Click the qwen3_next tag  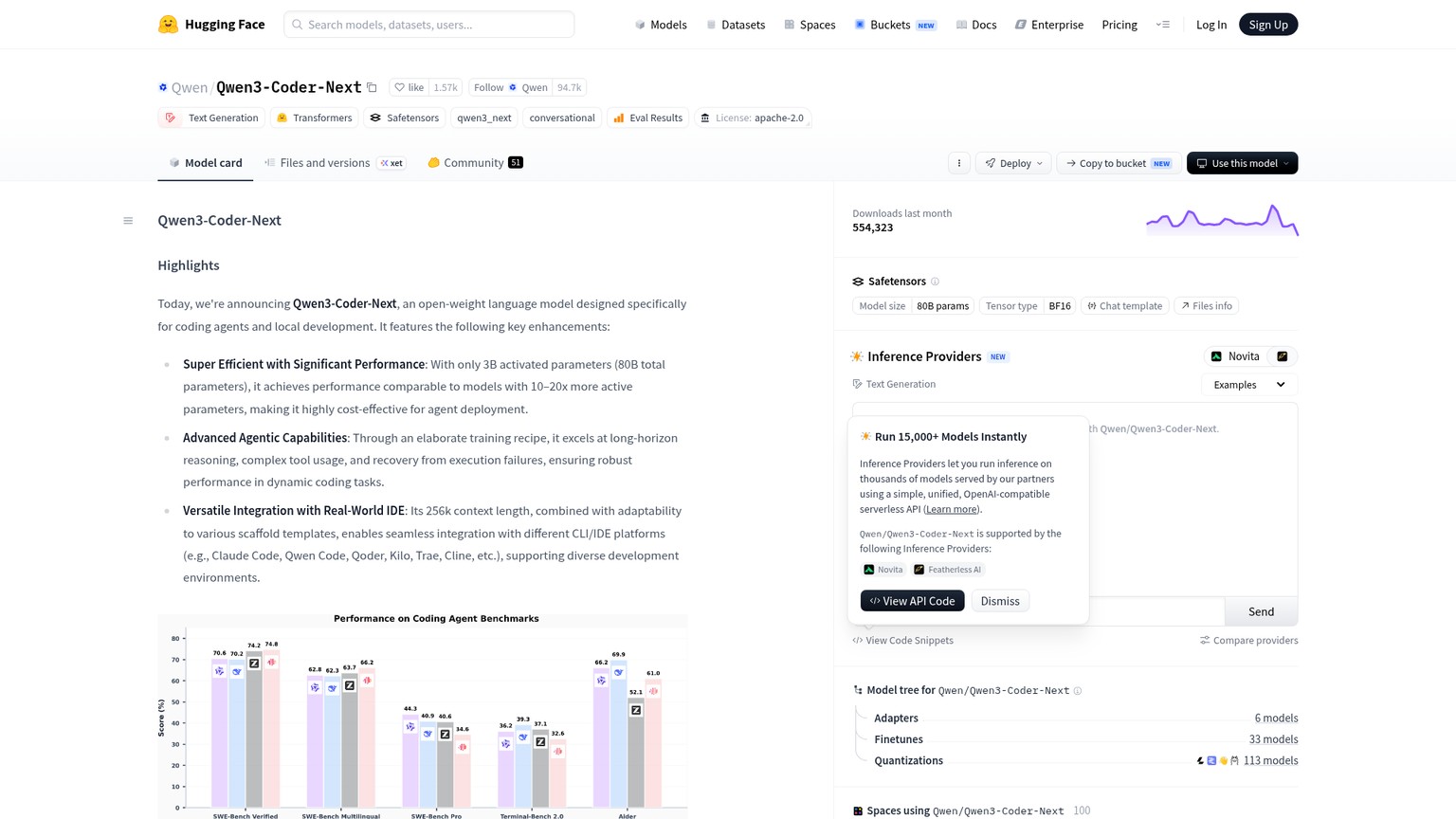click(x=484, y=118)
